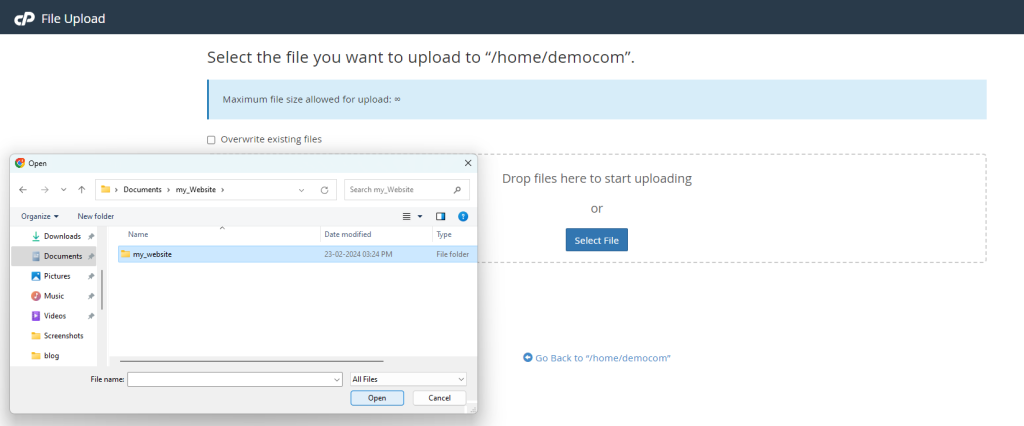1024x426 pixels.
Task: Click the file list horizontal scrollbar
Action: pyautogui.click(x=251, y=361)
